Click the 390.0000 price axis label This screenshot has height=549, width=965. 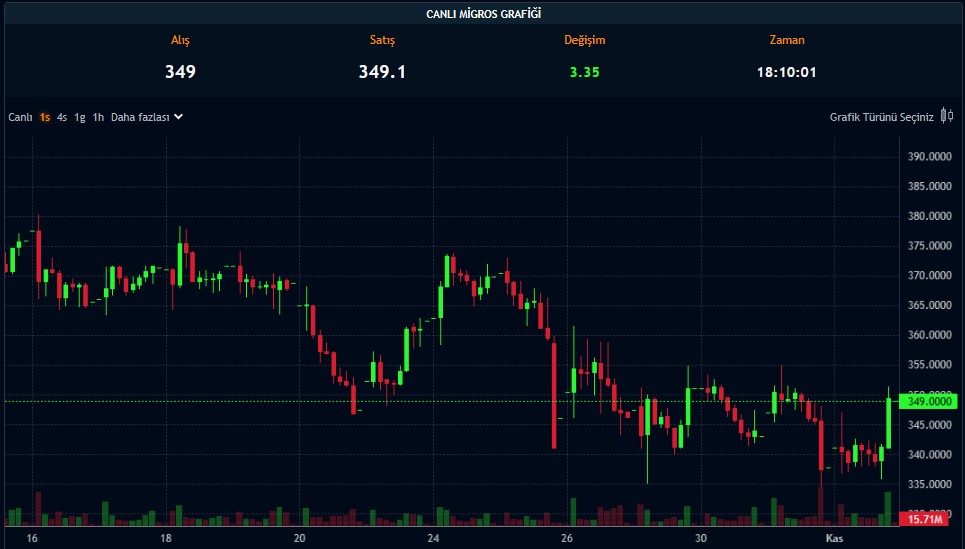click(928, 157)
